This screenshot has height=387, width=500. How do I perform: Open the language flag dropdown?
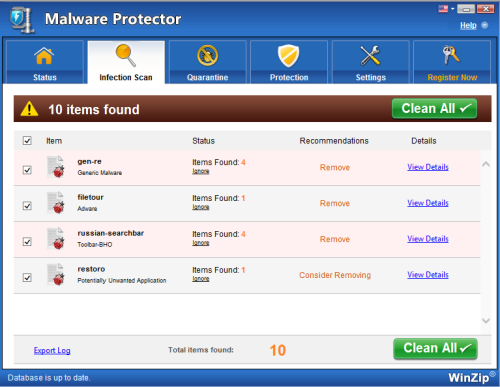(x=446, y=9)
